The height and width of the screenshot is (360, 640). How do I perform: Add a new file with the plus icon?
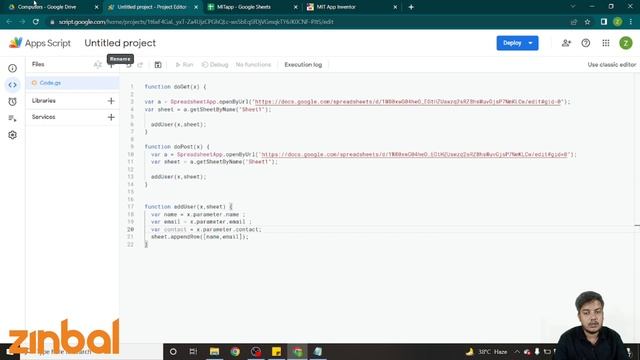click(x=111, y=65)
